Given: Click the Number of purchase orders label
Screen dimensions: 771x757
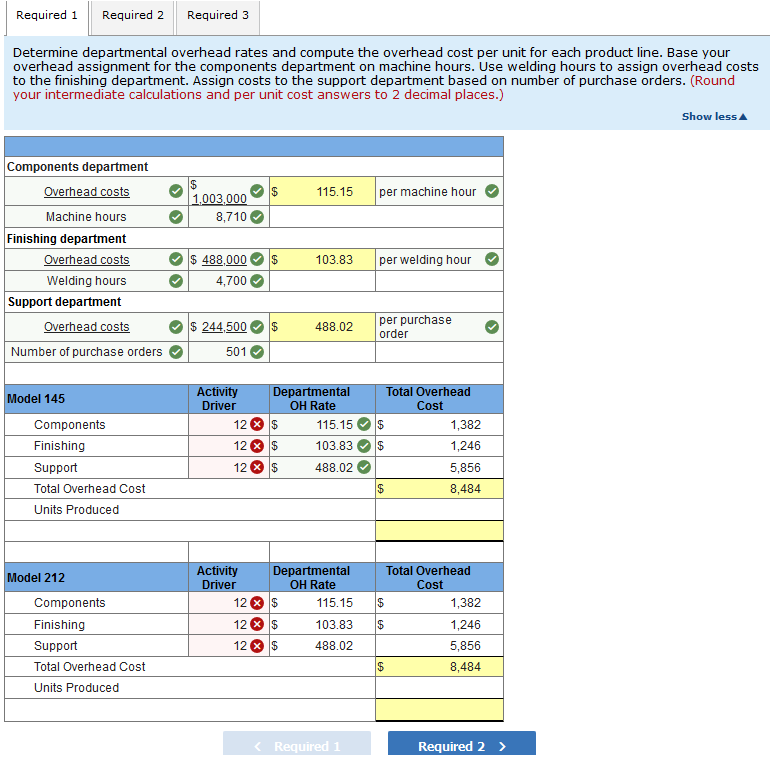Looking at the screenshot, I should pos(87,352).
